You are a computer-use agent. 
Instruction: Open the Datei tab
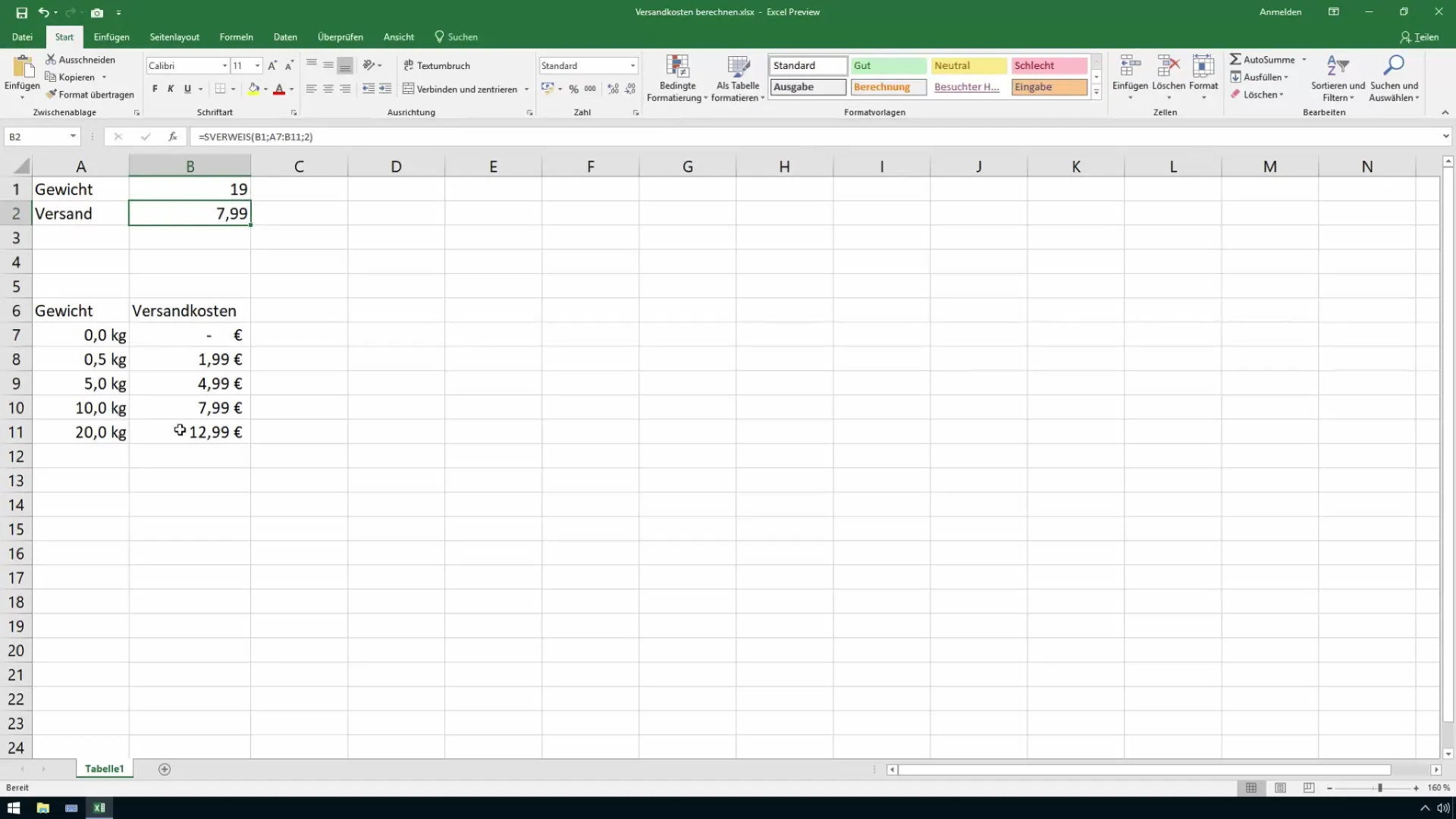coord(22,36)
